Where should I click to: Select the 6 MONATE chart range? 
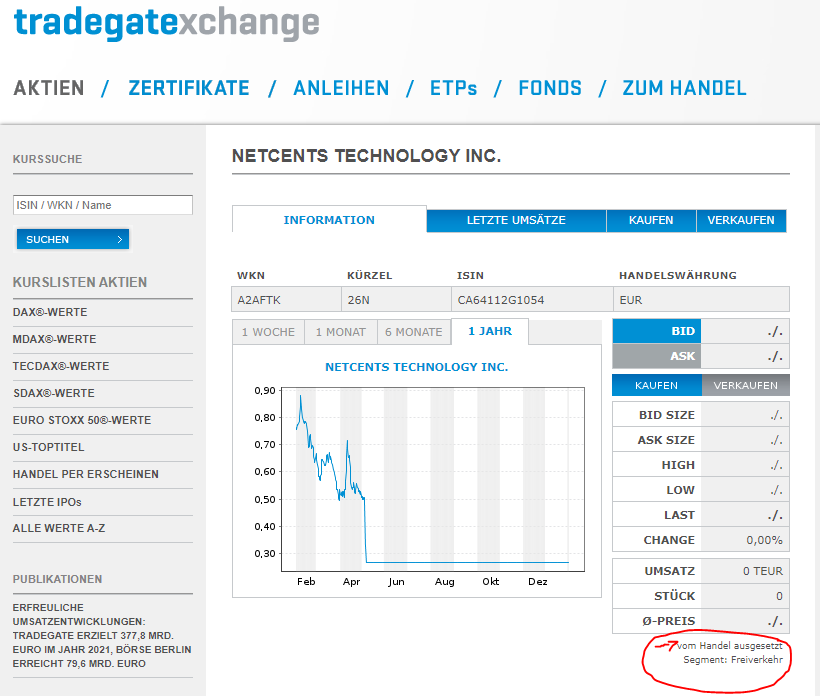point(414,332)
